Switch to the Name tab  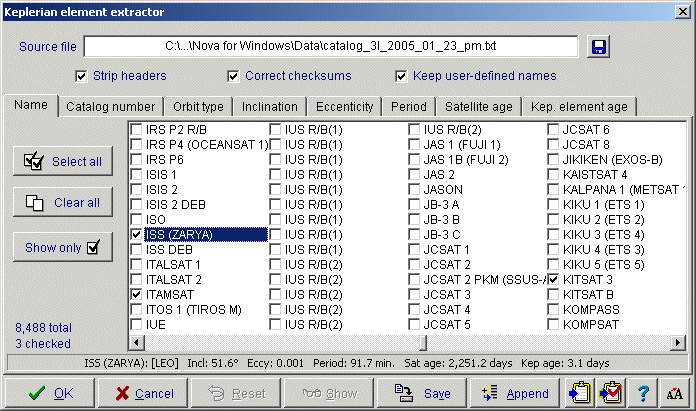click(31, 105)
